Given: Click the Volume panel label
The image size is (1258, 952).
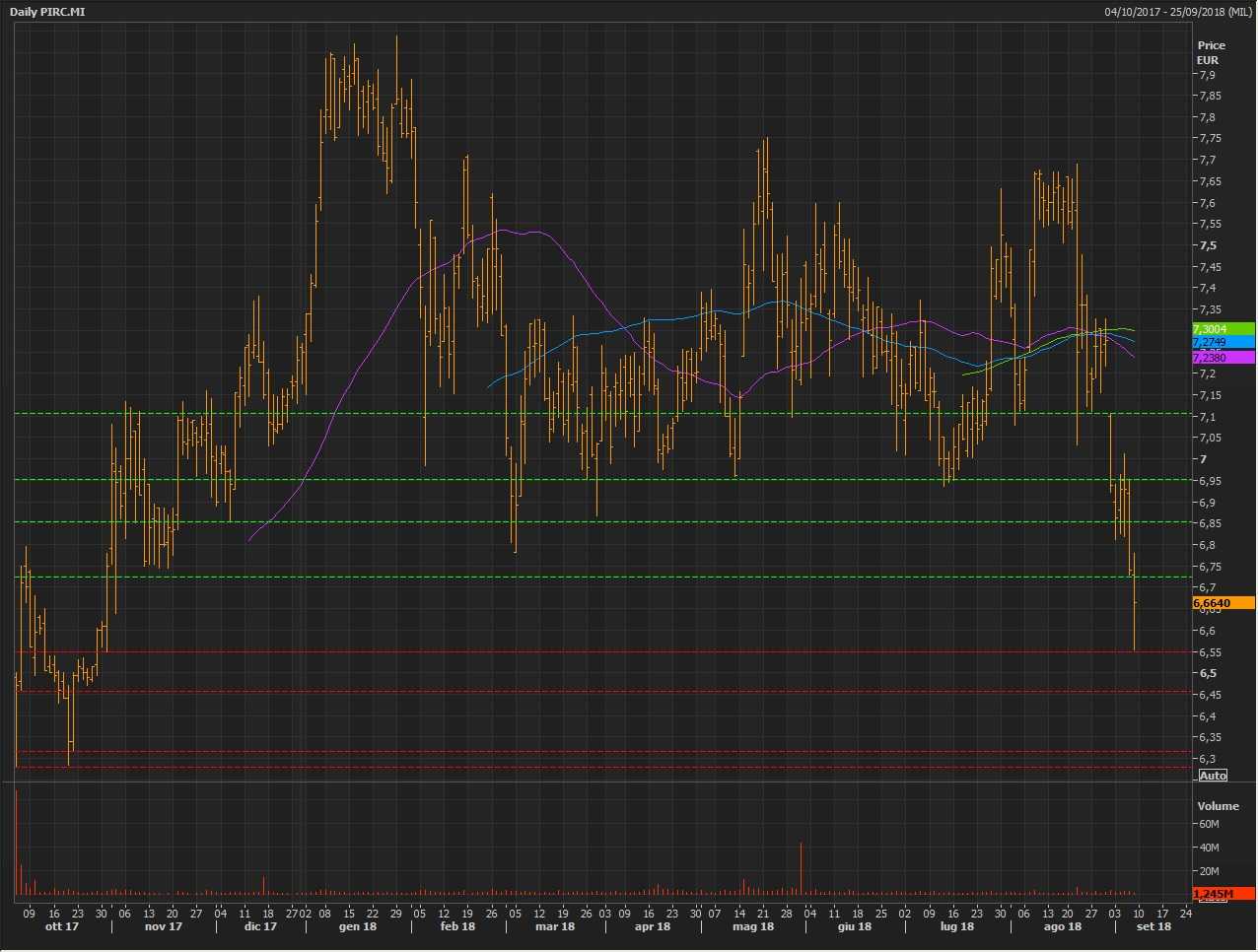Looking at the screenshot, I should pos(1218,806).
